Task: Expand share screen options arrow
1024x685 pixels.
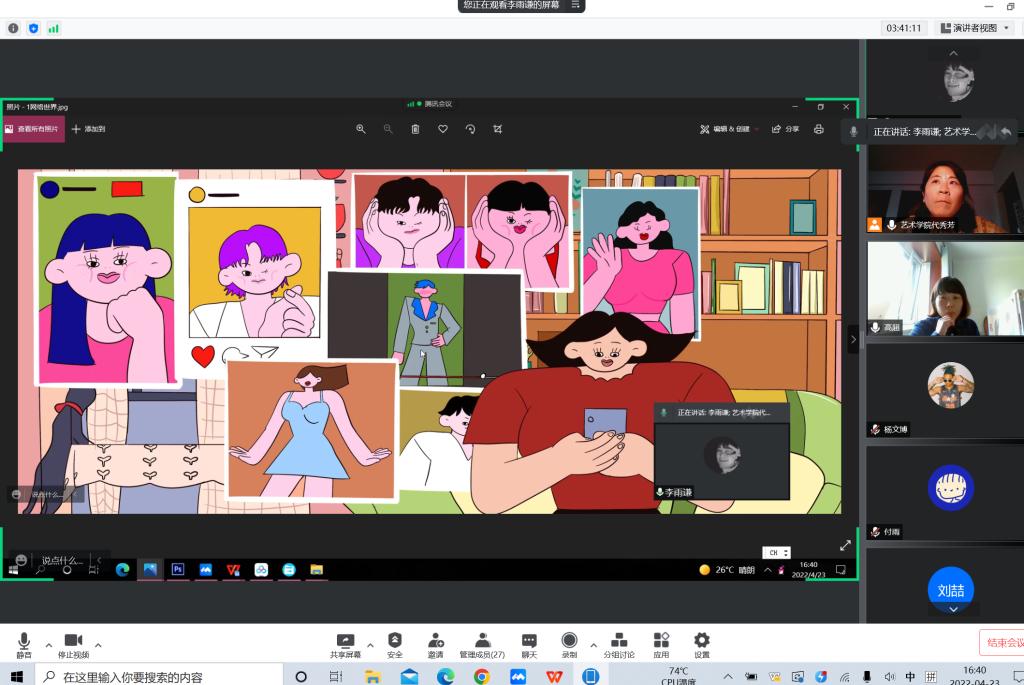Action: click(x=370, y=645)
